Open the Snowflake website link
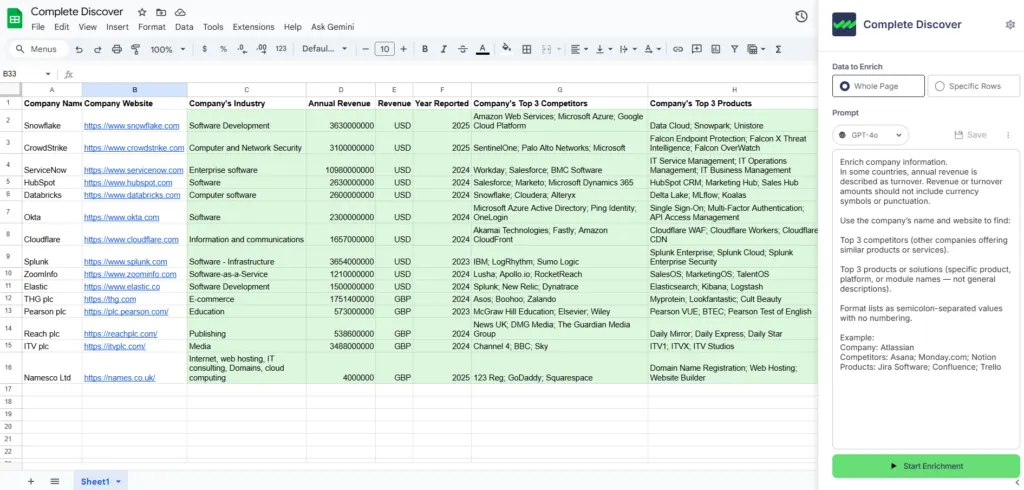 [131, 126]
